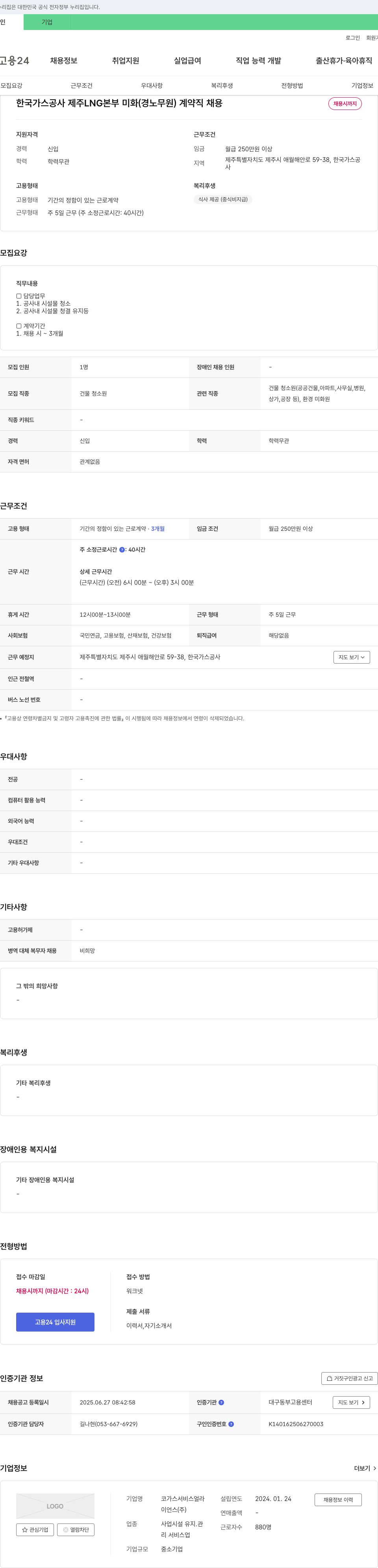This screenshot has width=378, height=1568.
Task: Click the 로그인 link
Action: coord(353,38)
